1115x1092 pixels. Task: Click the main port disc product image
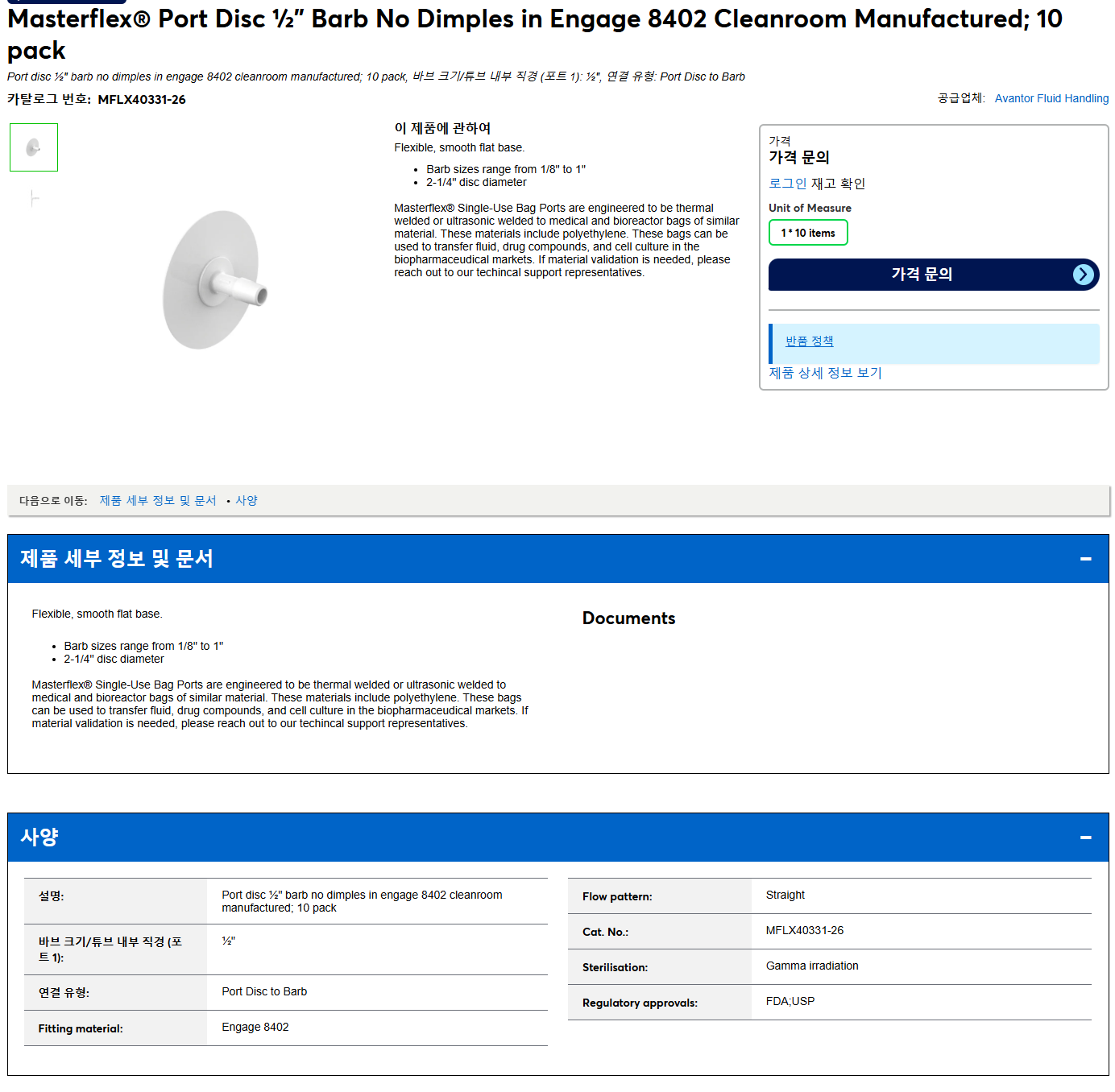point(215,280)
